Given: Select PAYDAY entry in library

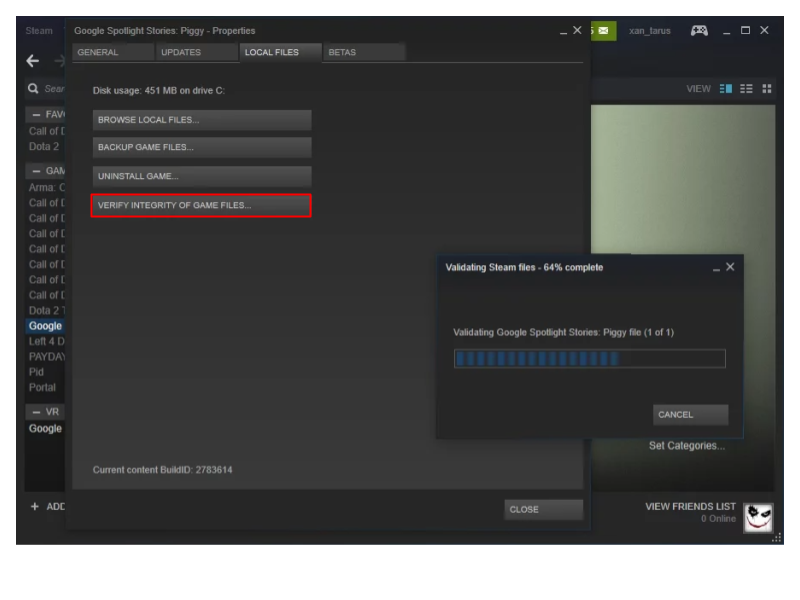Looking at the screenshot, I should click(x=46, y=356).
